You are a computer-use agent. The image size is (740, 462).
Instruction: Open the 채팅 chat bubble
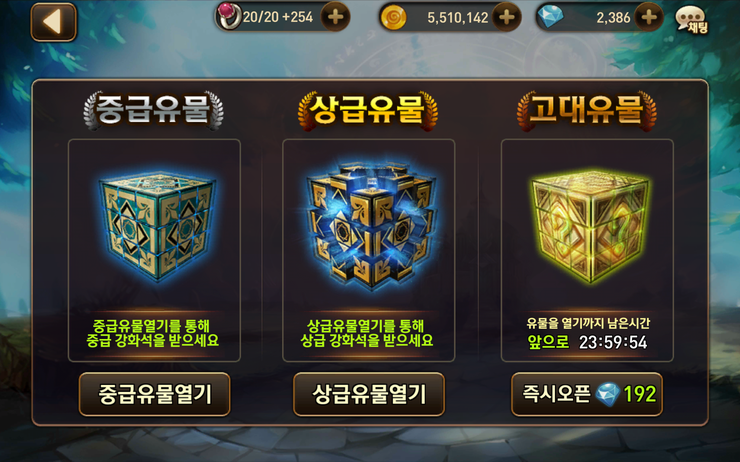(692, 20)
